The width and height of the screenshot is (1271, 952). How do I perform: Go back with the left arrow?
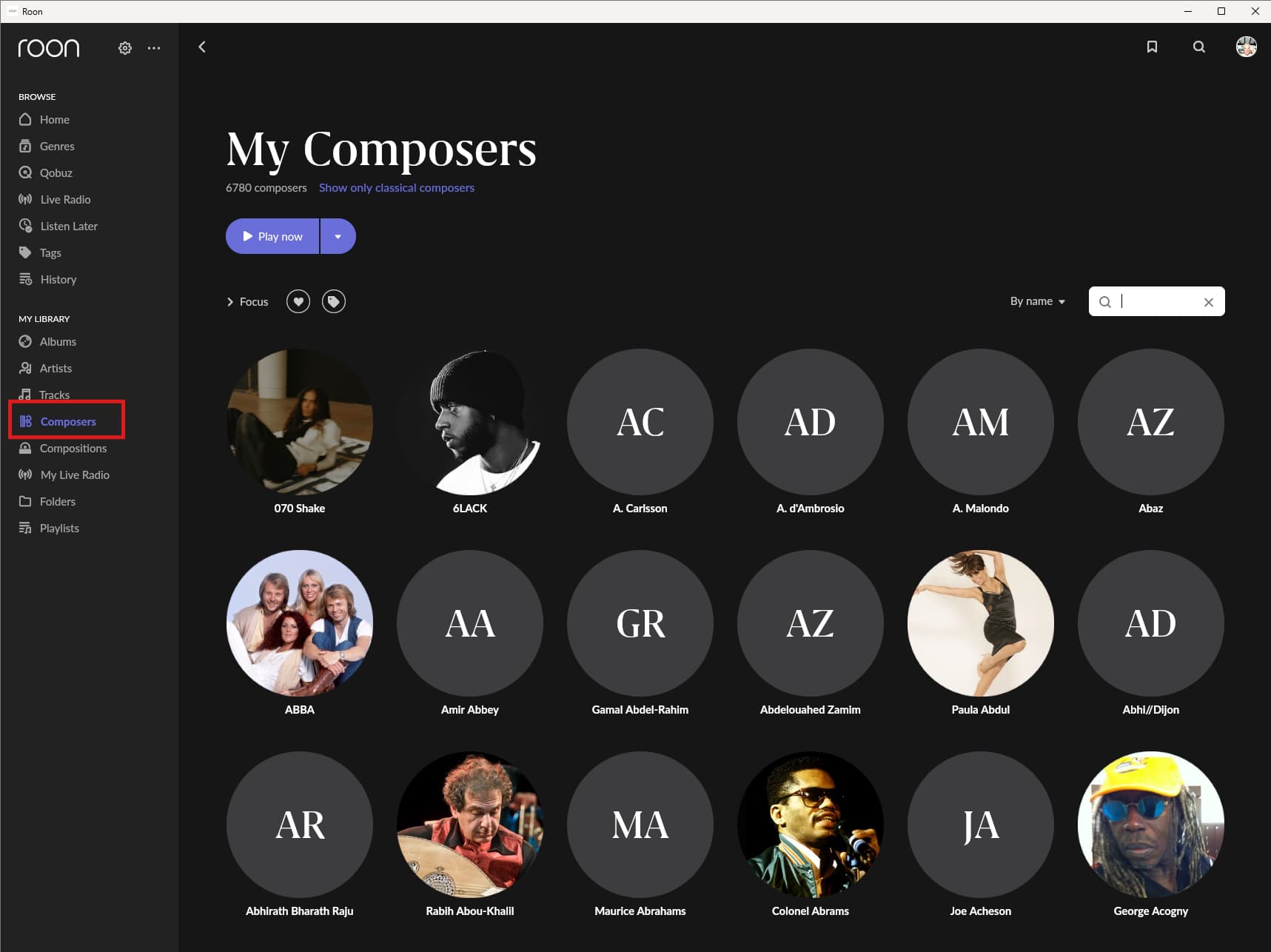pyautogui.click(x=202, y=47)
